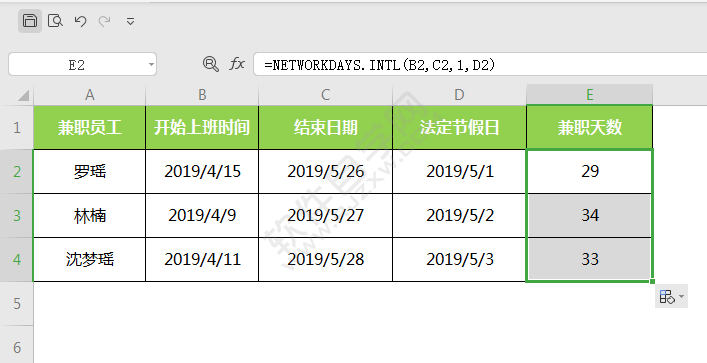The width and height of the screenshot is (707, 363).
Task: Open the fx insert function dialog
Action: click(x=237, y=64)
